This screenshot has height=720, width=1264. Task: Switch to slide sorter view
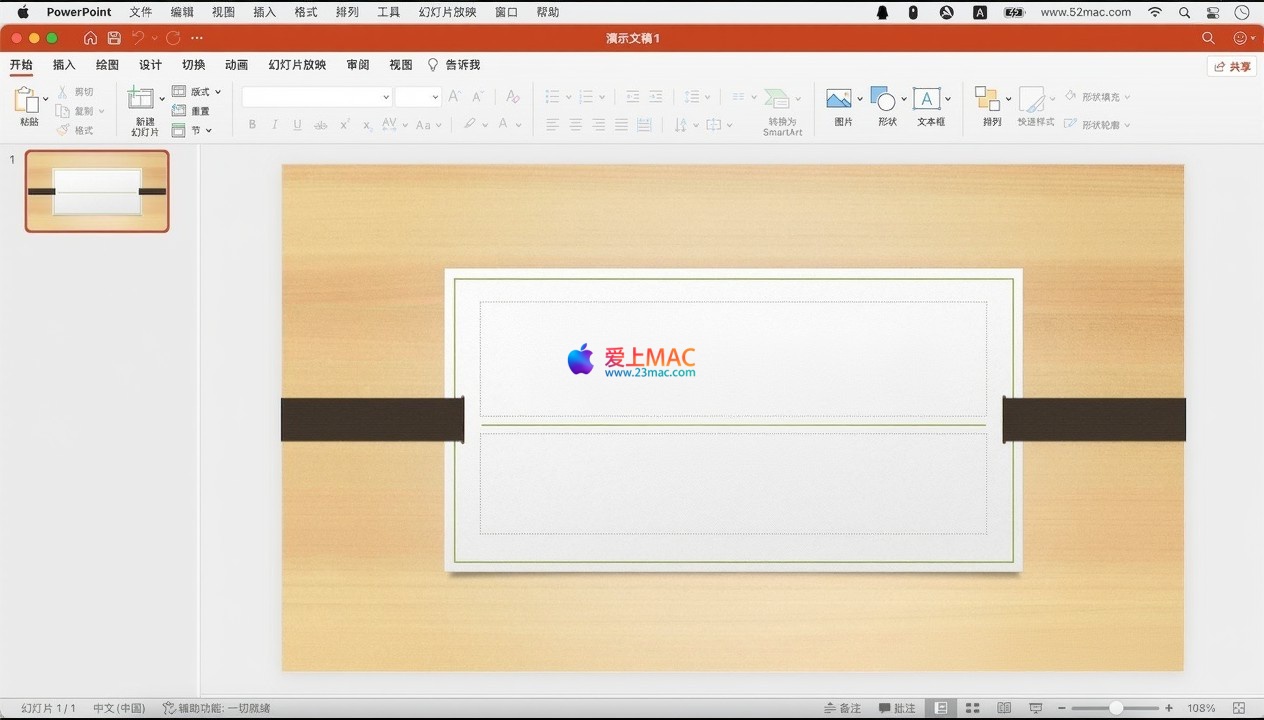[972, 708]
